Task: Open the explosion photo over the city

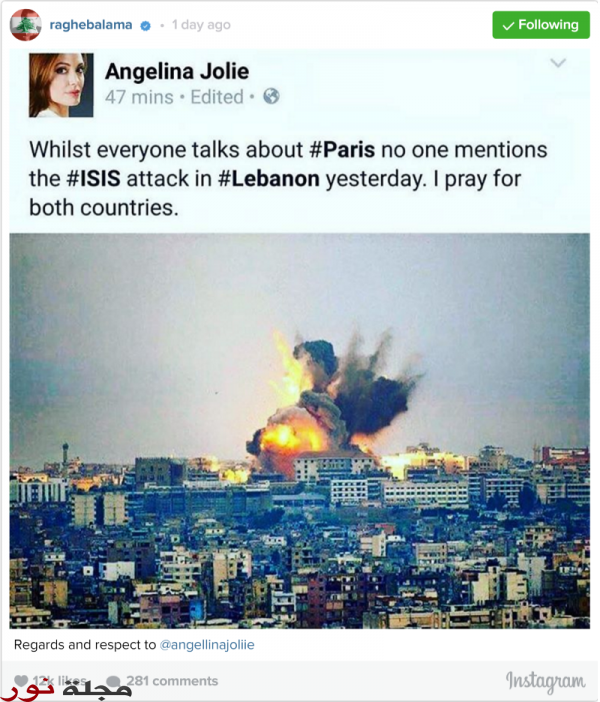Action: [x=300, y=431]
